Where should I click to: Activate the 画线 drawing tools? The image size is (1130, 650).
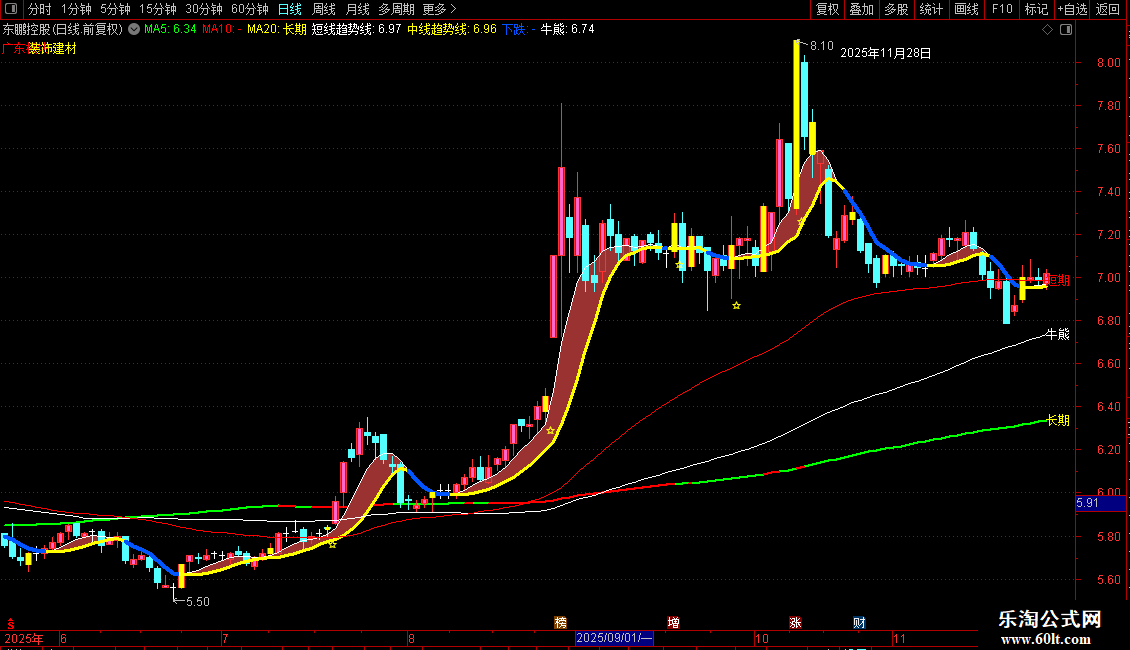tap(966, 9)
